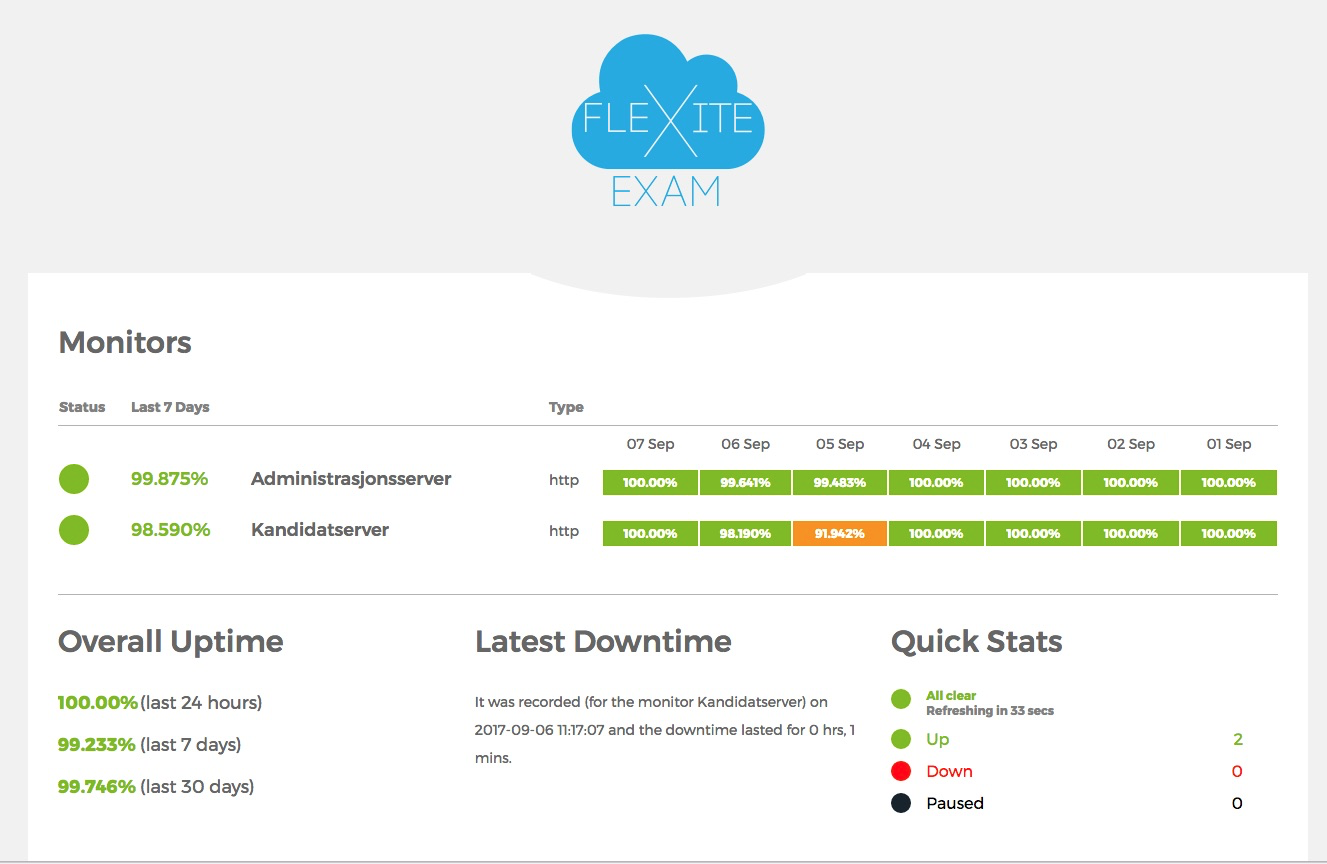
Task: Click the 01 Sep column date
Action: 1229,444
